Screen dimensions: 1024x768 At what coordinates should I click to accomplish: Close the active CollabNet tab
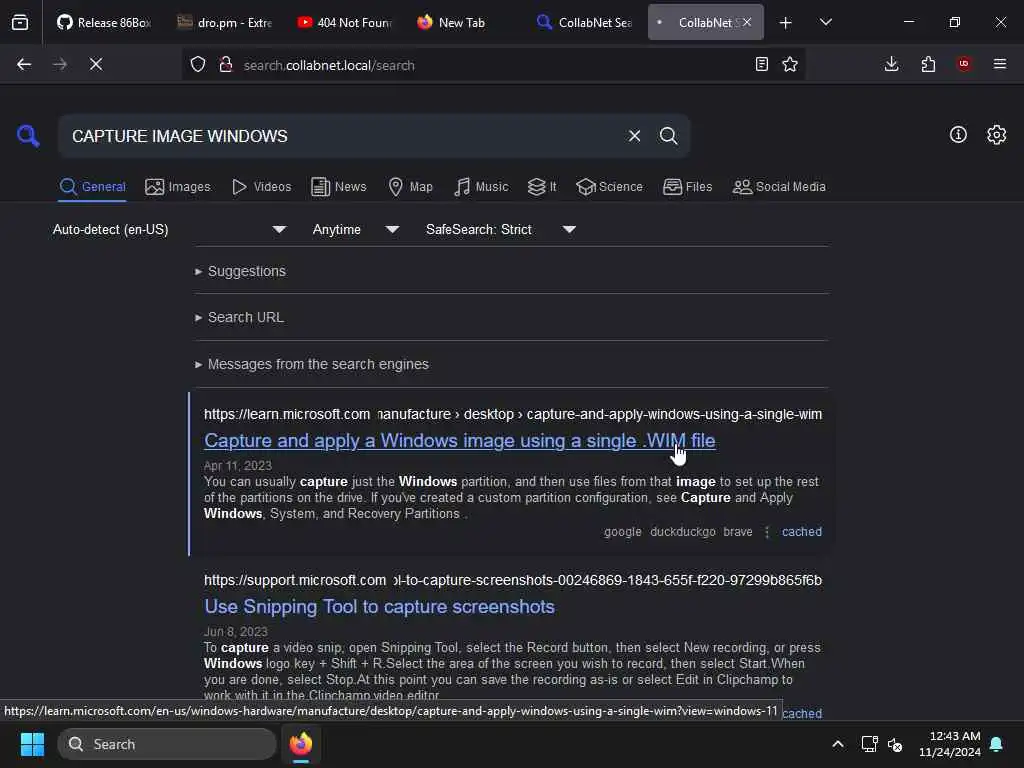[x=747, y=23]
